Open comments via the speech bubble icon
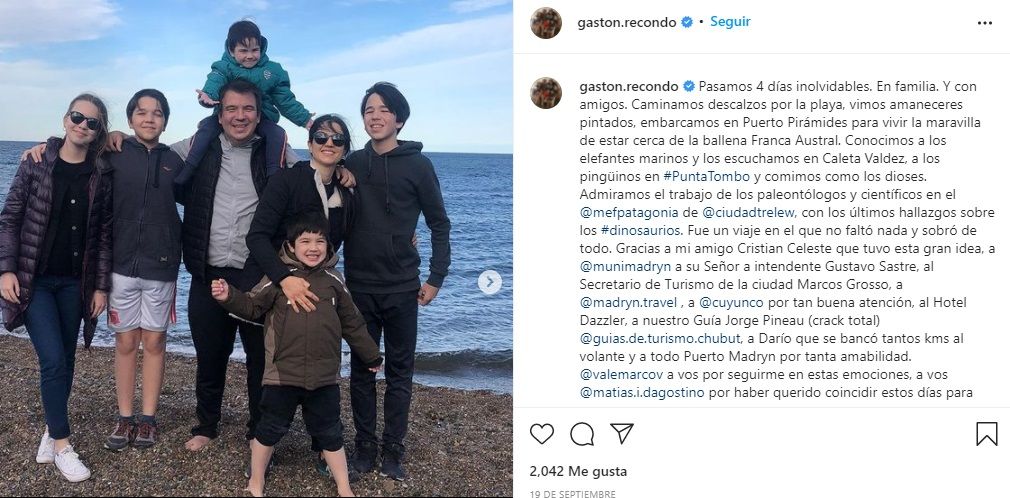This screenshot has width=1010, height=498. (582, 434)
